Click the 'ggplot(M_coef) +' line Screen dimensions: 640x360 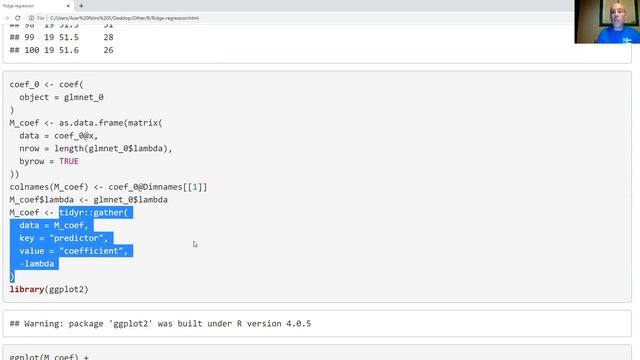pyautogui.click(x=49, y=356)
